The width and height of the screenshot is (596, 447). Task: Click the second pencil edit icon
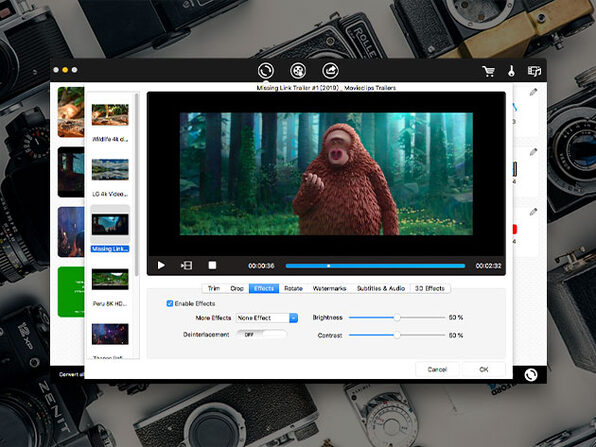click(533, 152)
